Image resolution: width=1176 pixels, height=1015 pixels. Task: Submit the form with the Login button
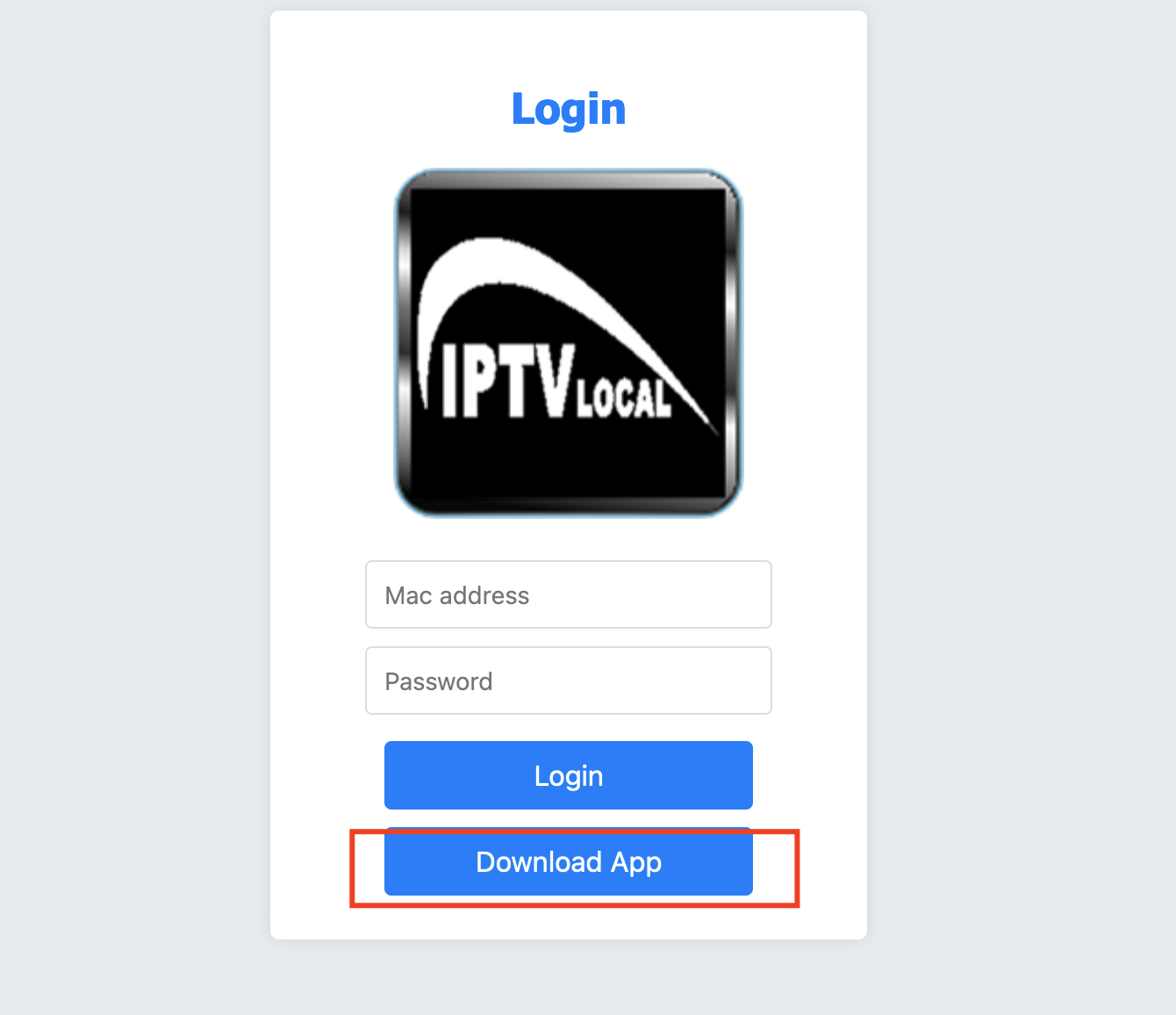pos(569,775)
